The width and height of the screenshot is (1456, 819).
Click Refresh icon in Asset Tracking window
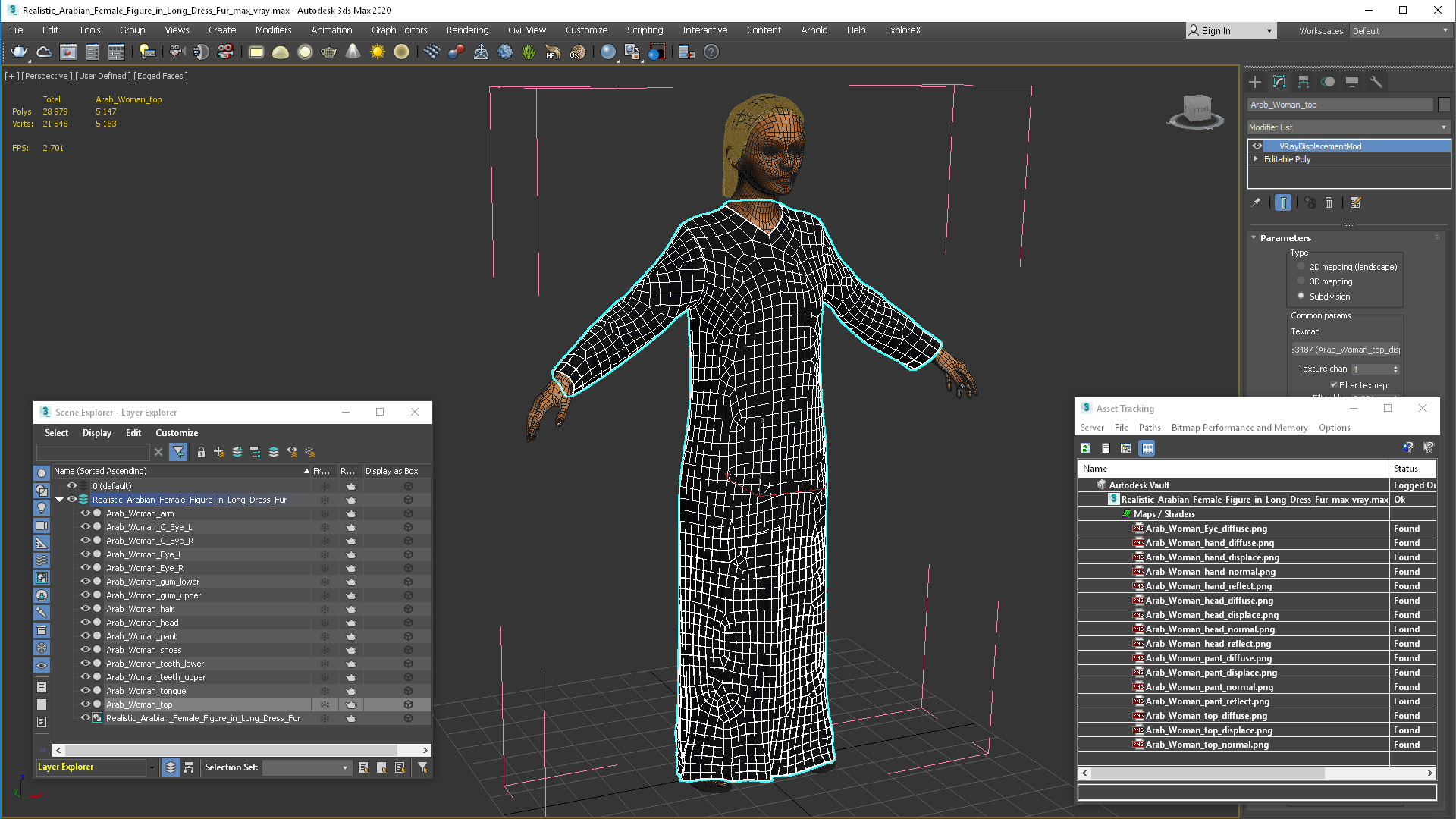pos(1085,448)
